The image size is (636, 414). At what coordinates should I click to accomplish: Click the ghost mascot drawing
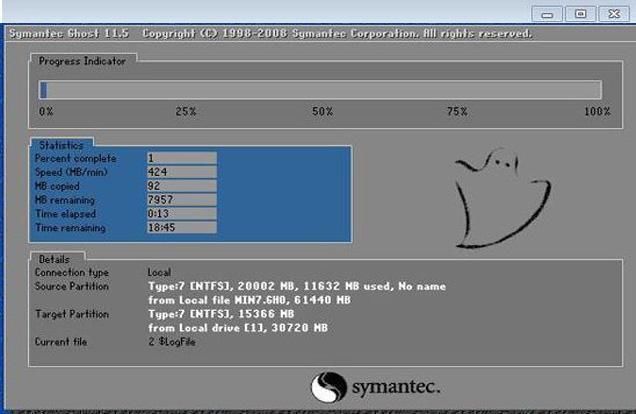click(x=502, y=198)
